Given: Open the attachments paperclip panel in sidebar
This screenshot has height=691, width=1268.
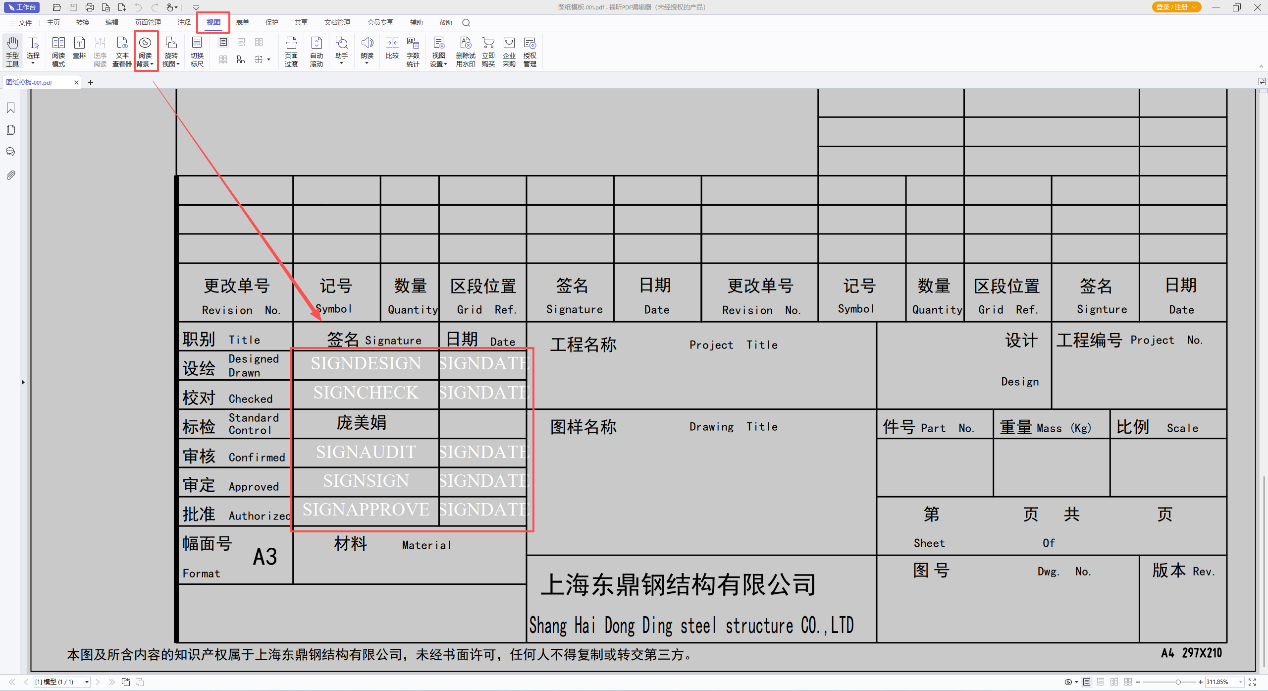Looking at the screenshot, I should (11, 174).
